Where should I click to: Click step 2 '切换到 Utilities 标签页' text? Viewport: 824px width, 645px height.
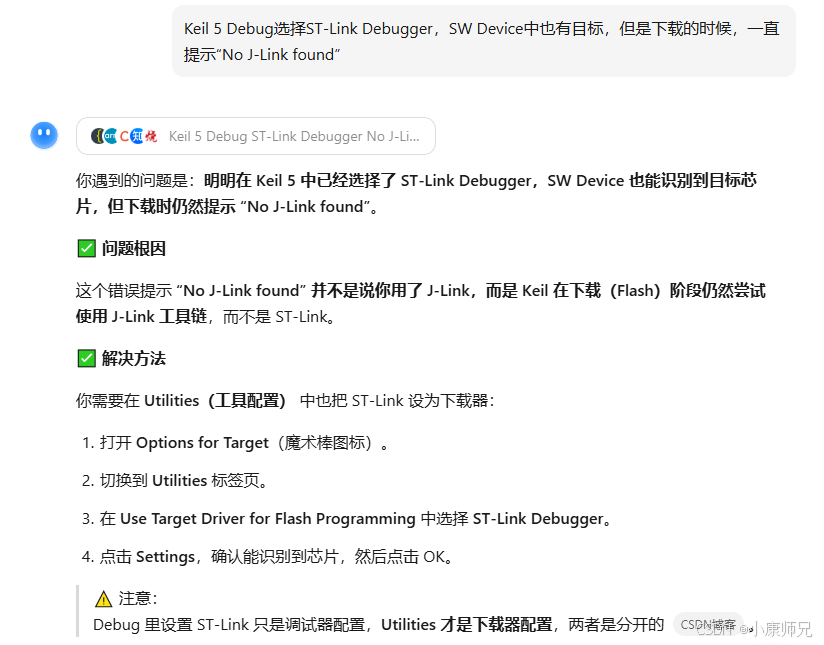(x=183, y=480)
